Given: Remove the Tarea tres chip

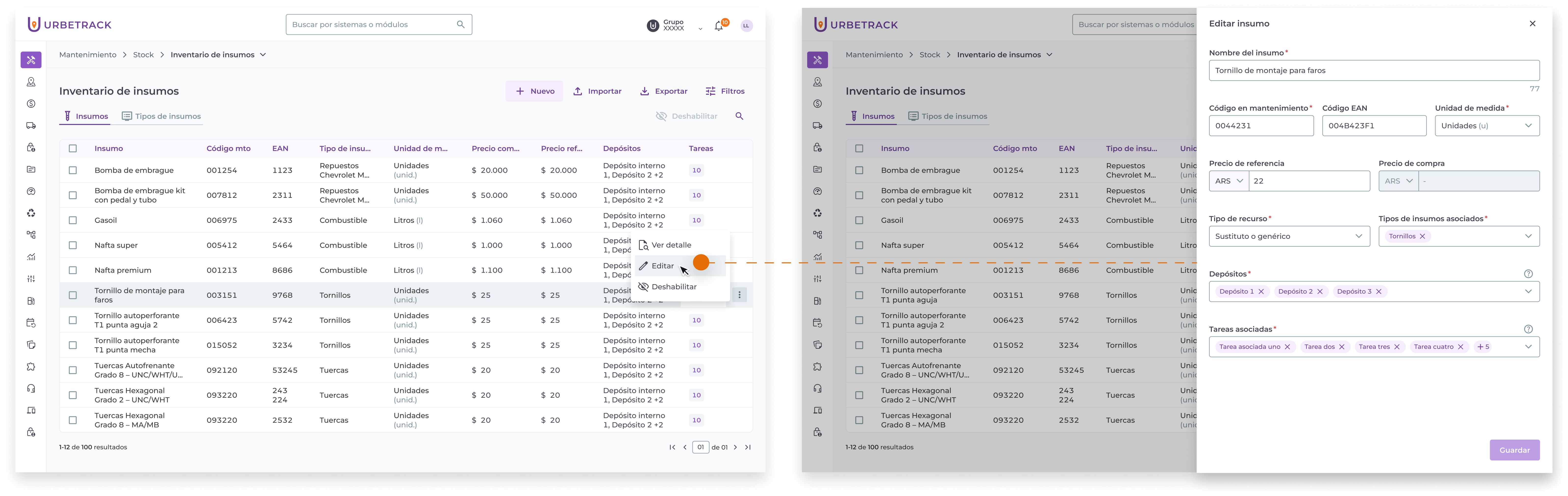Looking at the screenshot, I should point(1396,347).
